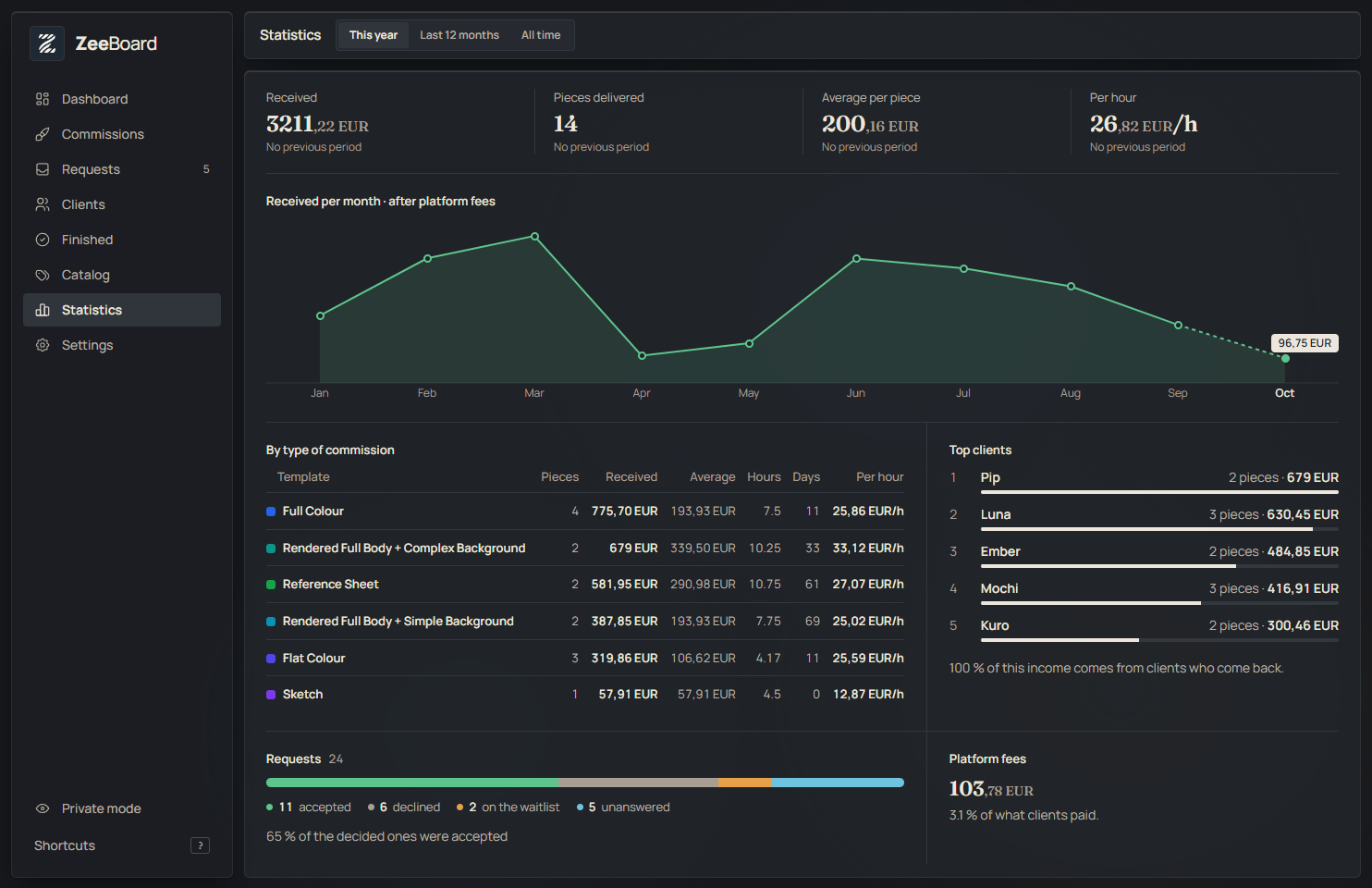Viewport: 1372px width, 888px height.
Task: Toggle Private mode
Action: [122, 808]
